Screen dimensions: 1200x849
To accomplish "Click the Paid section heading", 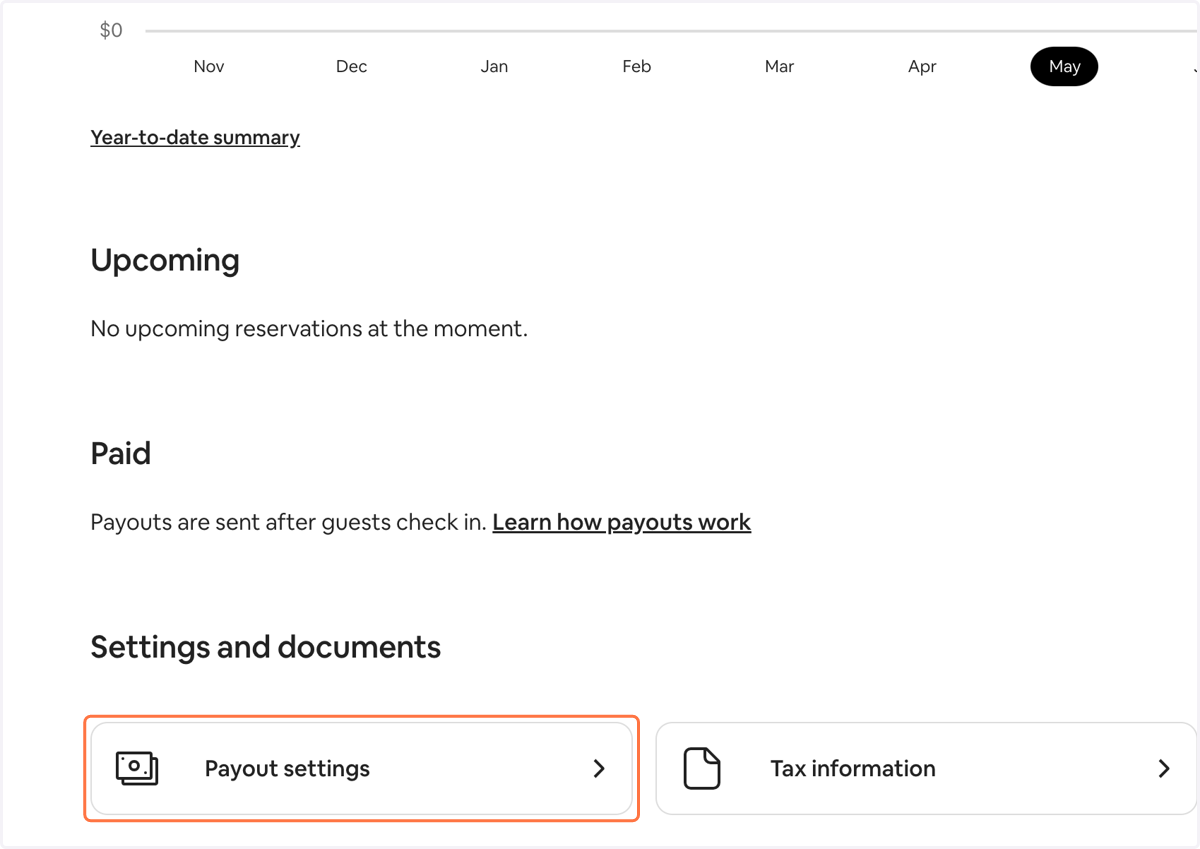I will pos(121,453).
